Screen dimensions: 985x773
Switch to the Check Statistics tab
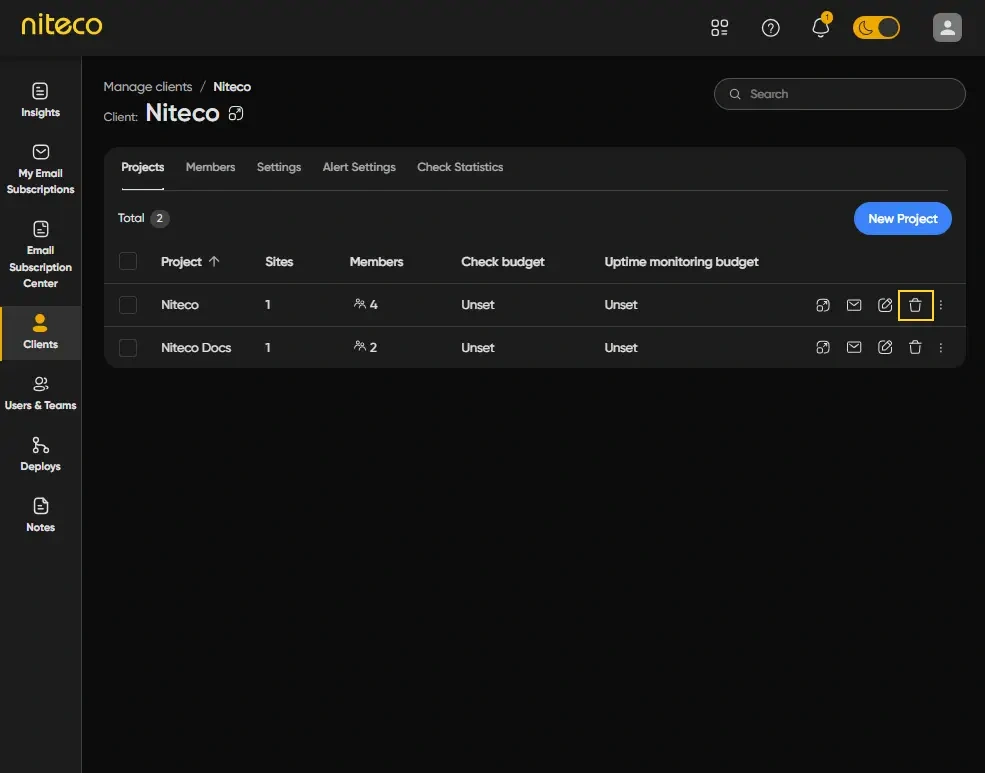(460, 168)
